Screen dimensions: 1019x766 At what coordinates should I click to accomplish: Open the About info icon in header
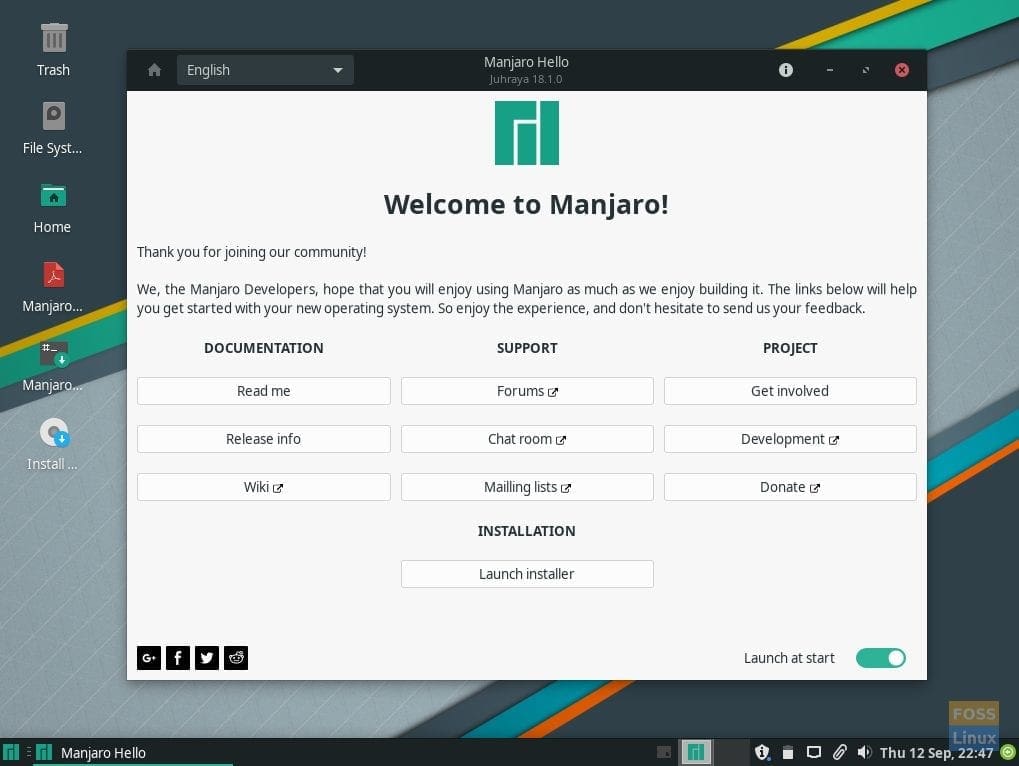coord(786,70)
